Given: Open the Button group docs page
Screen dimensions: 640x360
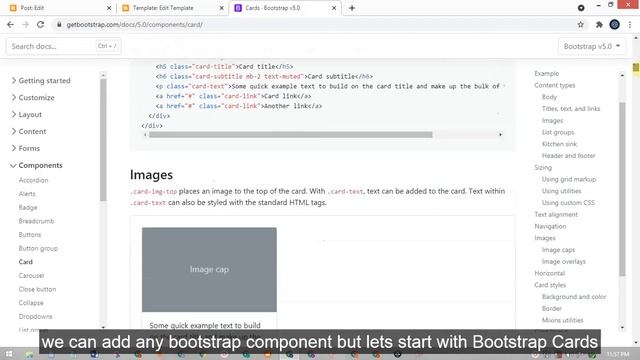Looking at the screenshot, I should [38, 248].
